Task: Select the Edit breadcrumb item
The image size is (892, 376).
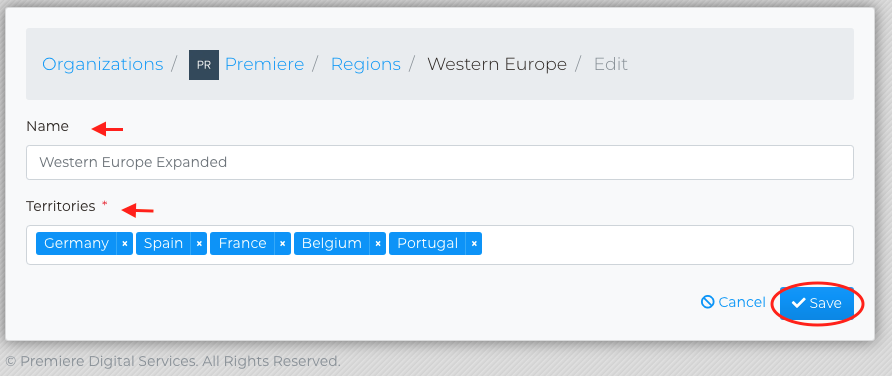Action: coord(610,64)
